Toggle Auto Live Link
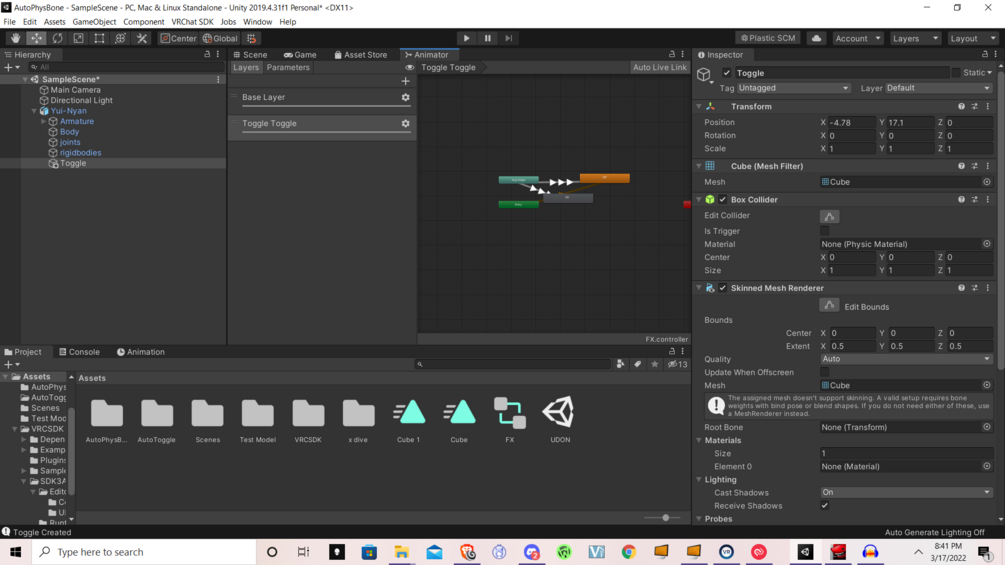1005x565 pixels. point(659,67)
